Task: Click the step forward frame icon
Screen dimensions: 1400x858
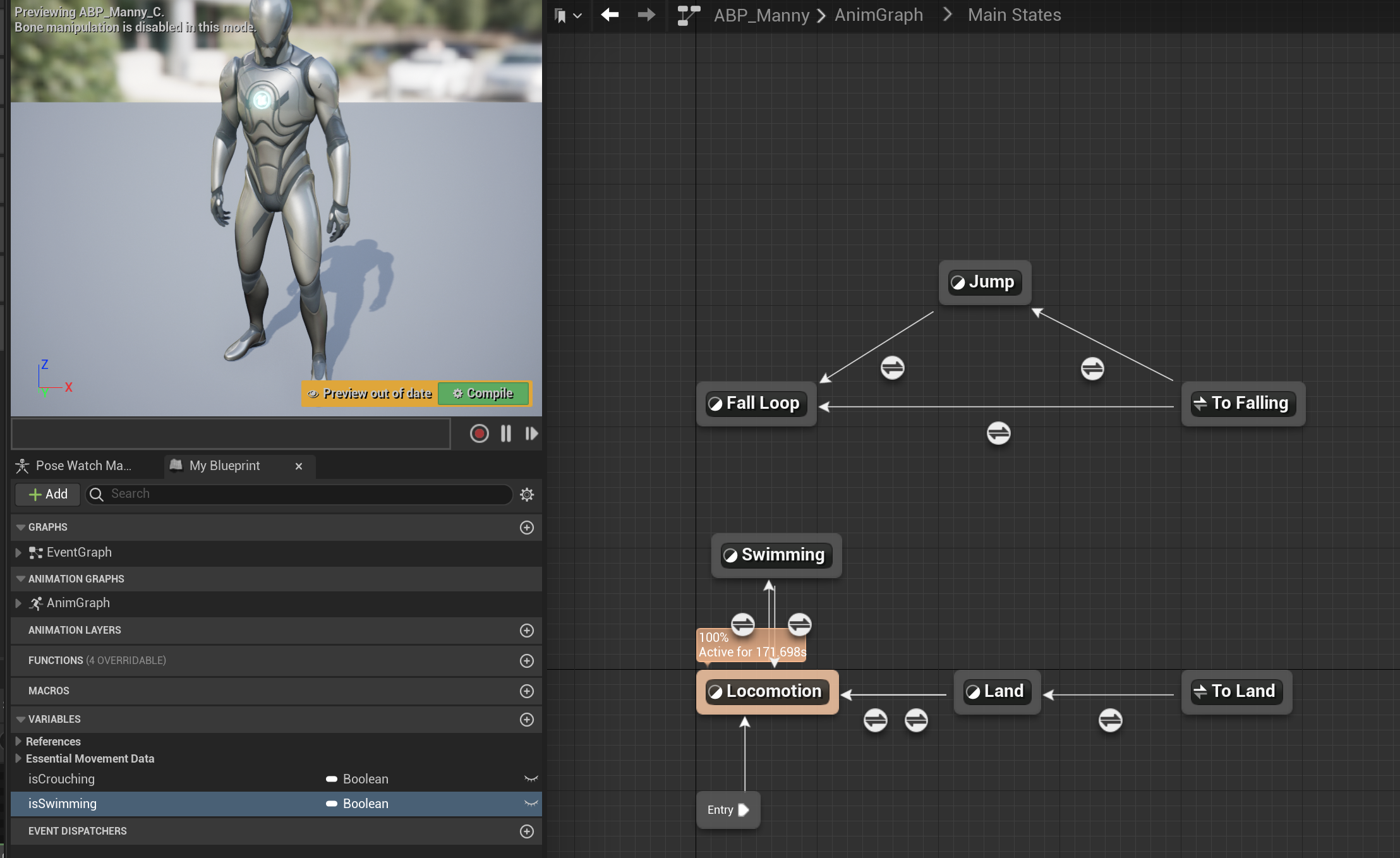Action: click(531, 433)
